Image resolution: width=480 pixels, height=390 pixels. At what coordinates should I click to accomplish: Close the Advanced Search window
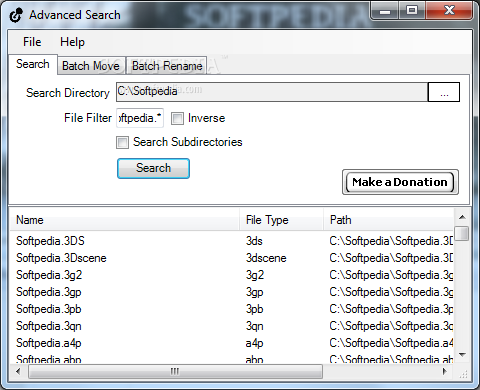click(x=449, y=11)
